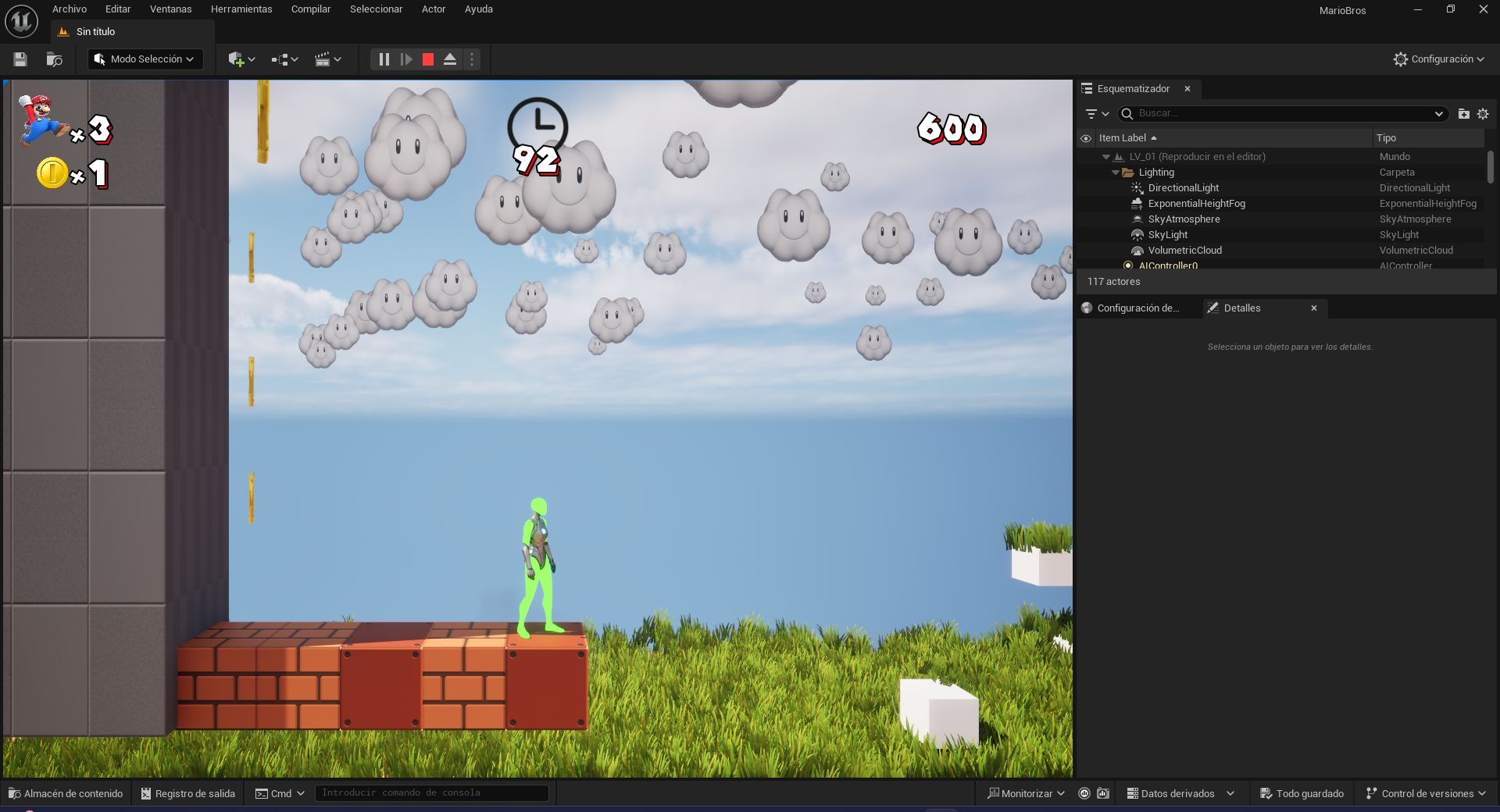Click the SkyAtmosphere actor icon
This screenshot has height=812, width=1500.
click(1137, 219)
